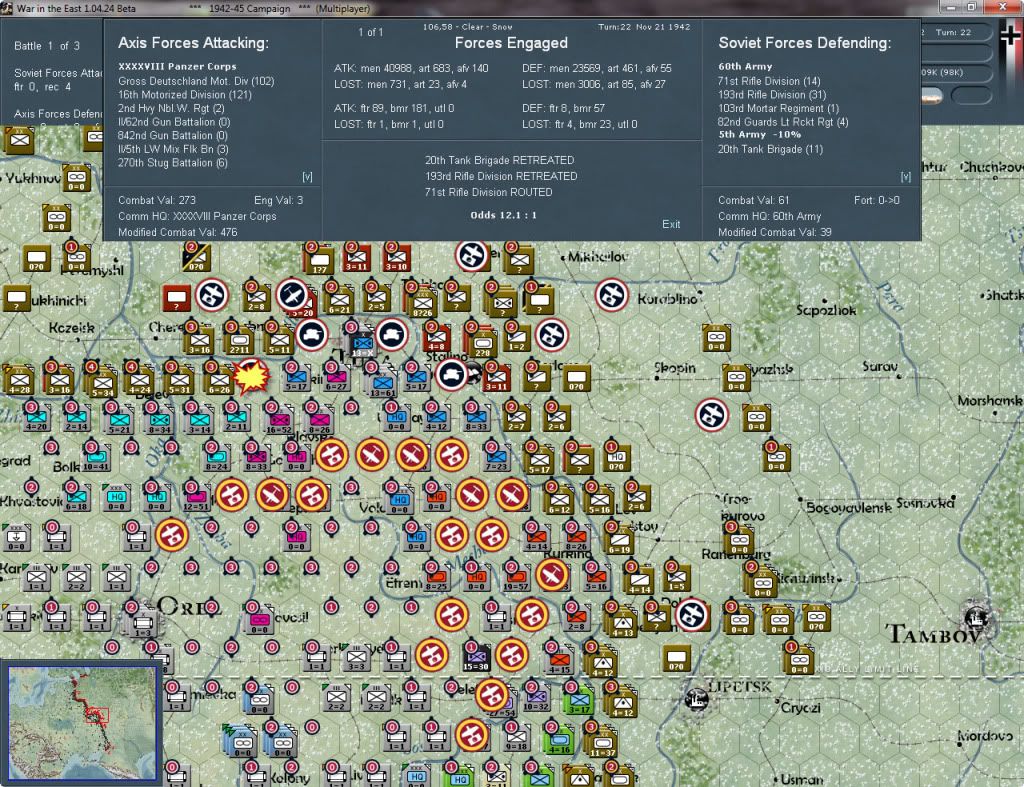The width and height of the screenshot is (1024, 787).
Task: Click the Turn: 22 indicator pill
Action: [x=955, y=33]
